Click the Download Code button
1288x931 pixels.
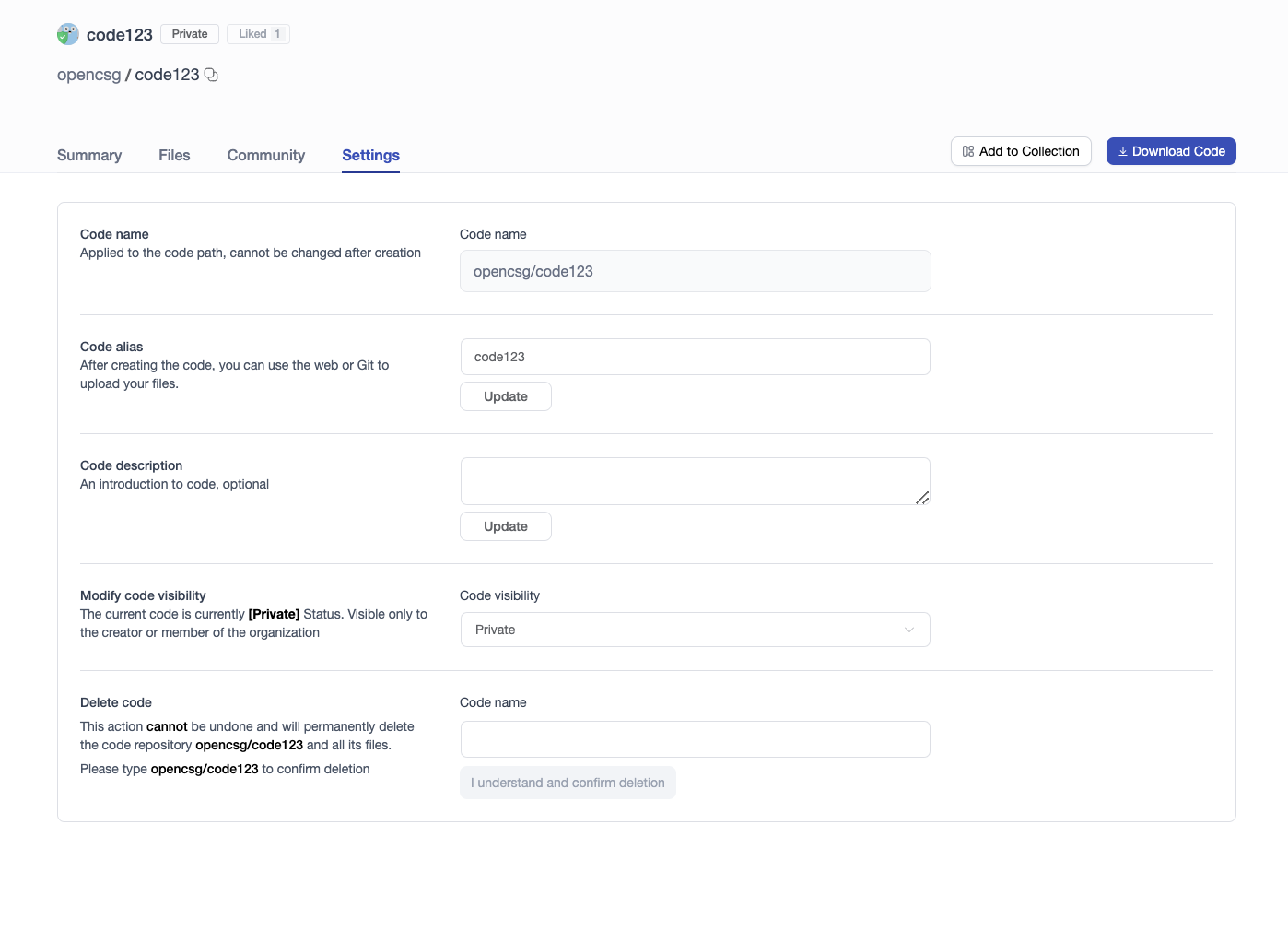click(x=1171, y=150)
